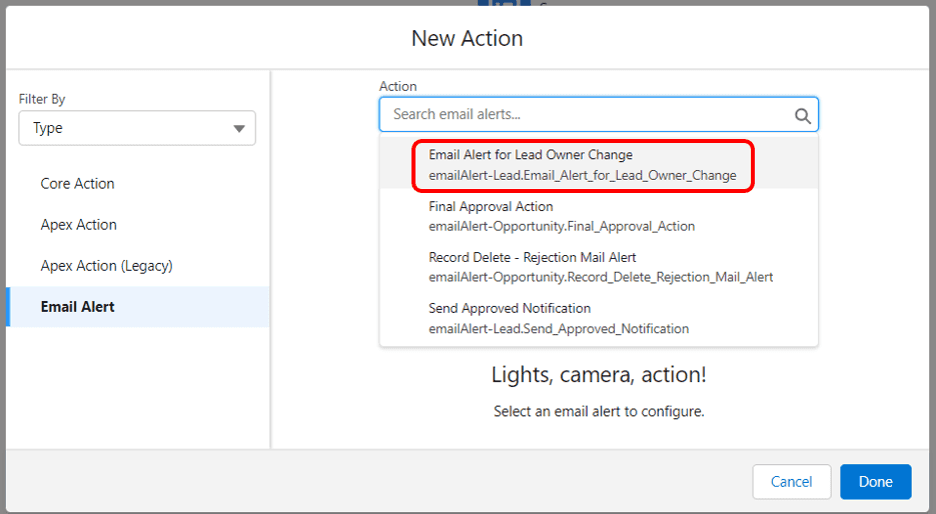Click the Cancel button

coord(792,482)
